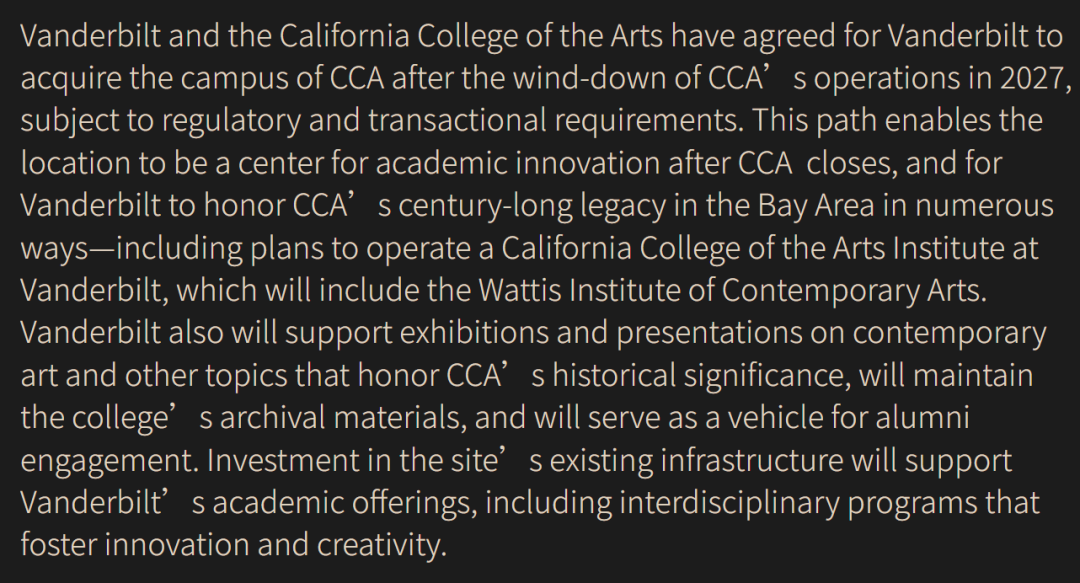The image size is (1080, 583).
Task: Click the phrase "academic innovation"
Action: [471, 163]
